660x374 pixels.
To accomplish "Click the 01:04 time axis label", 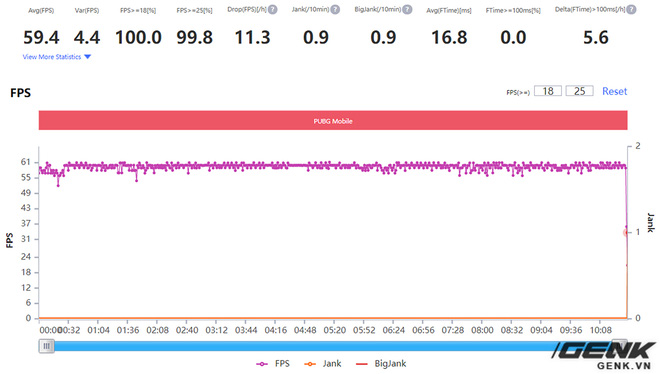I will coord(98,330).
